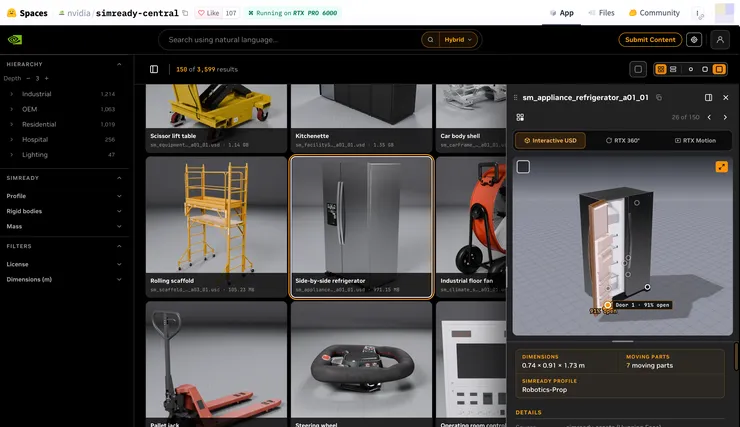Viewport: 740px width, 427px height.
Task: Open the user account icon
Action: tap(720, 40)
